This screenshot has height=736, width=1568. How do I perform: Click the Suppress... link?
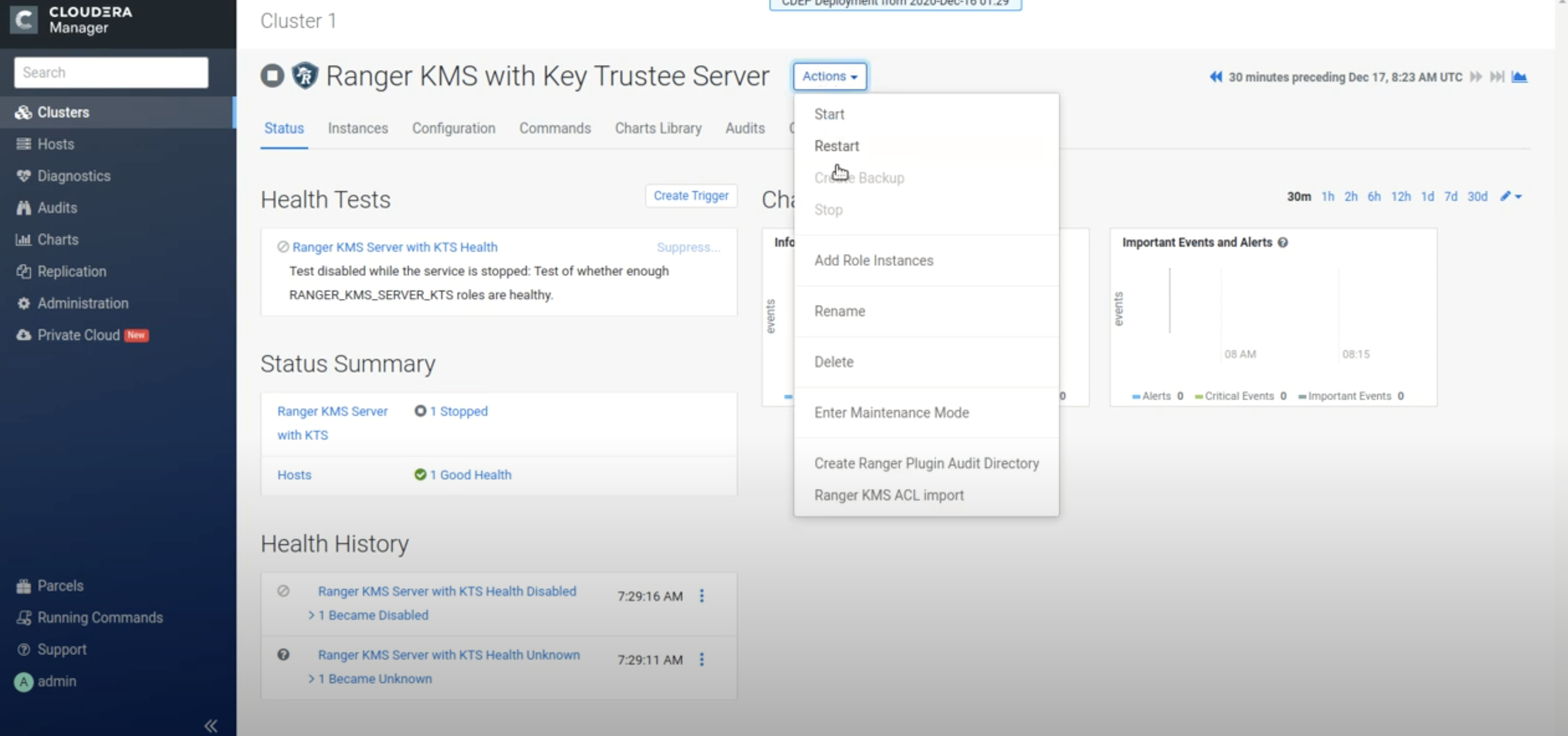(x=689, y=247)
